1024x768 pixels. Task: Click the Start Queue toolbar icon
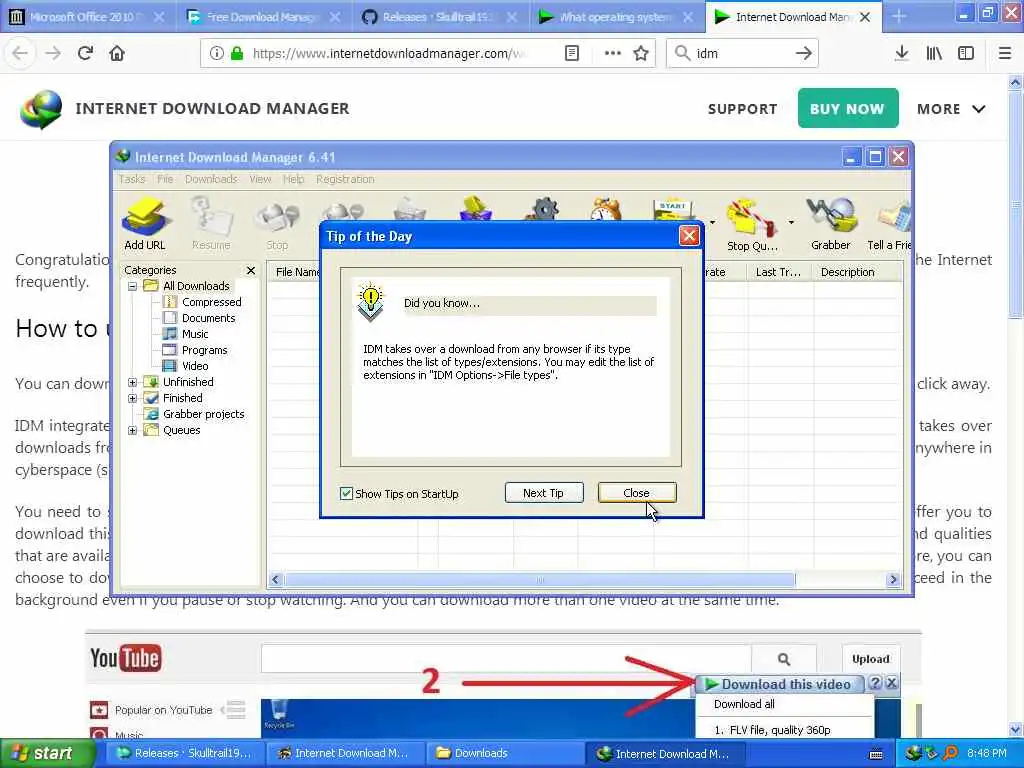coord(673,209)
